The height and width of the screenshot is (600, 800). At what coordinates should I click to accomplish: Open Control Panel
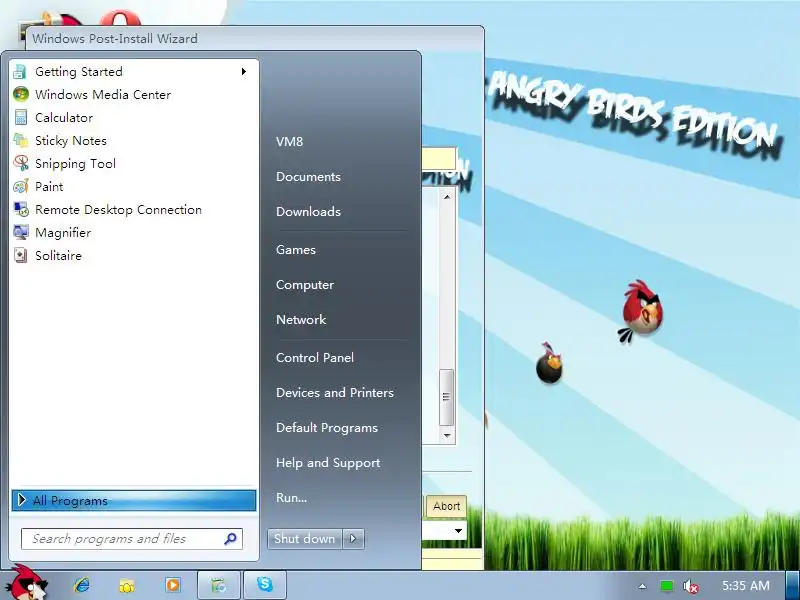coord(315,358)
